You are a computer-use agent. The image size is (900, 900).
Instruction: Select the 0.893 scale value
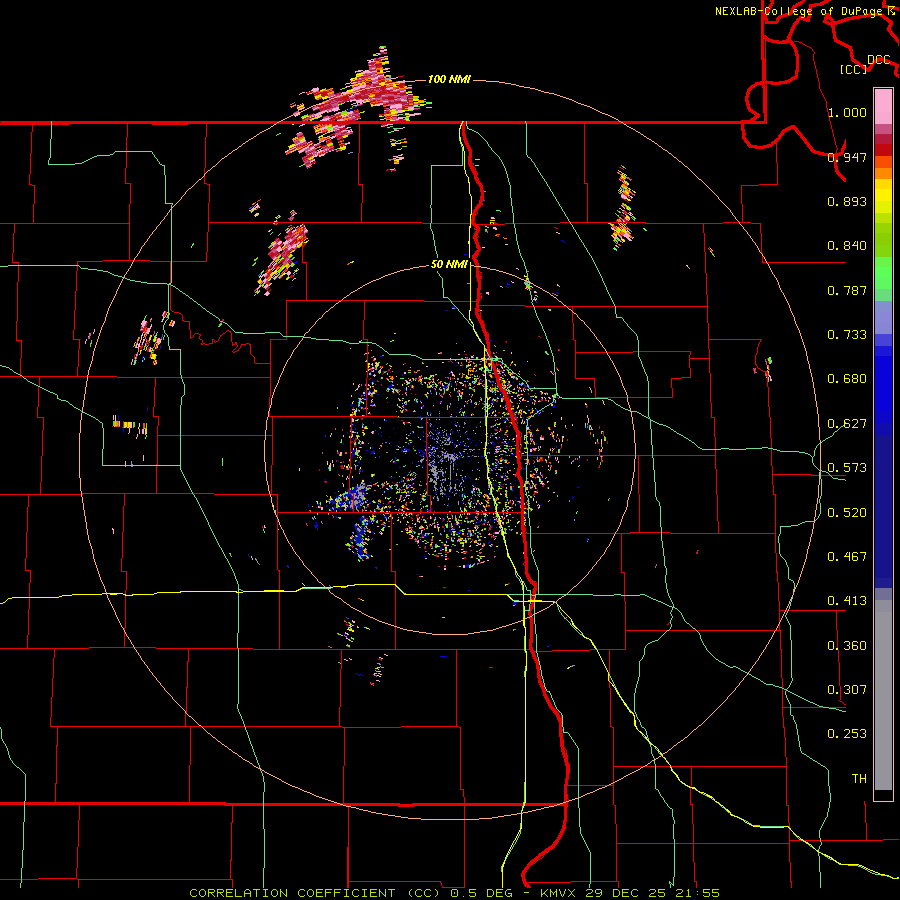pyautogui.click(x=847, y=201)
